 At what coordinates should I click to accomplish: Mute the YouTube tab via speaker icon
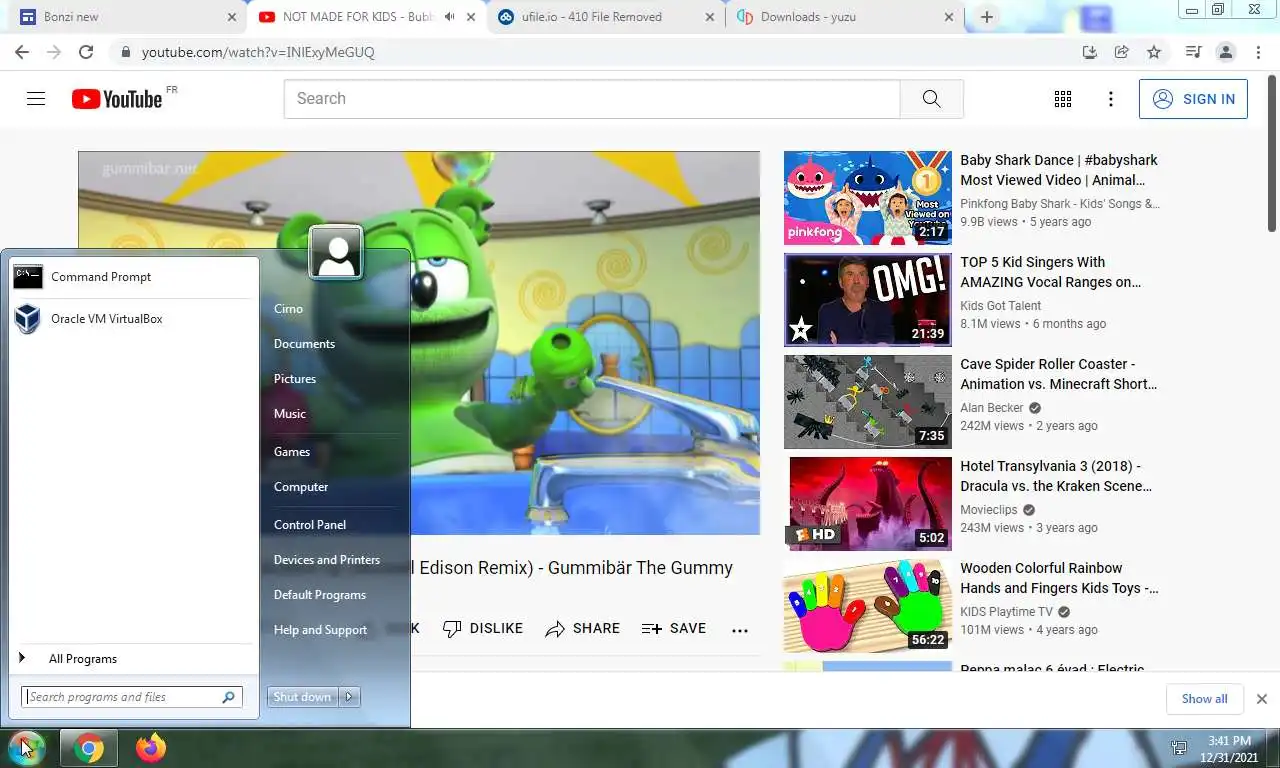(450, 17)
